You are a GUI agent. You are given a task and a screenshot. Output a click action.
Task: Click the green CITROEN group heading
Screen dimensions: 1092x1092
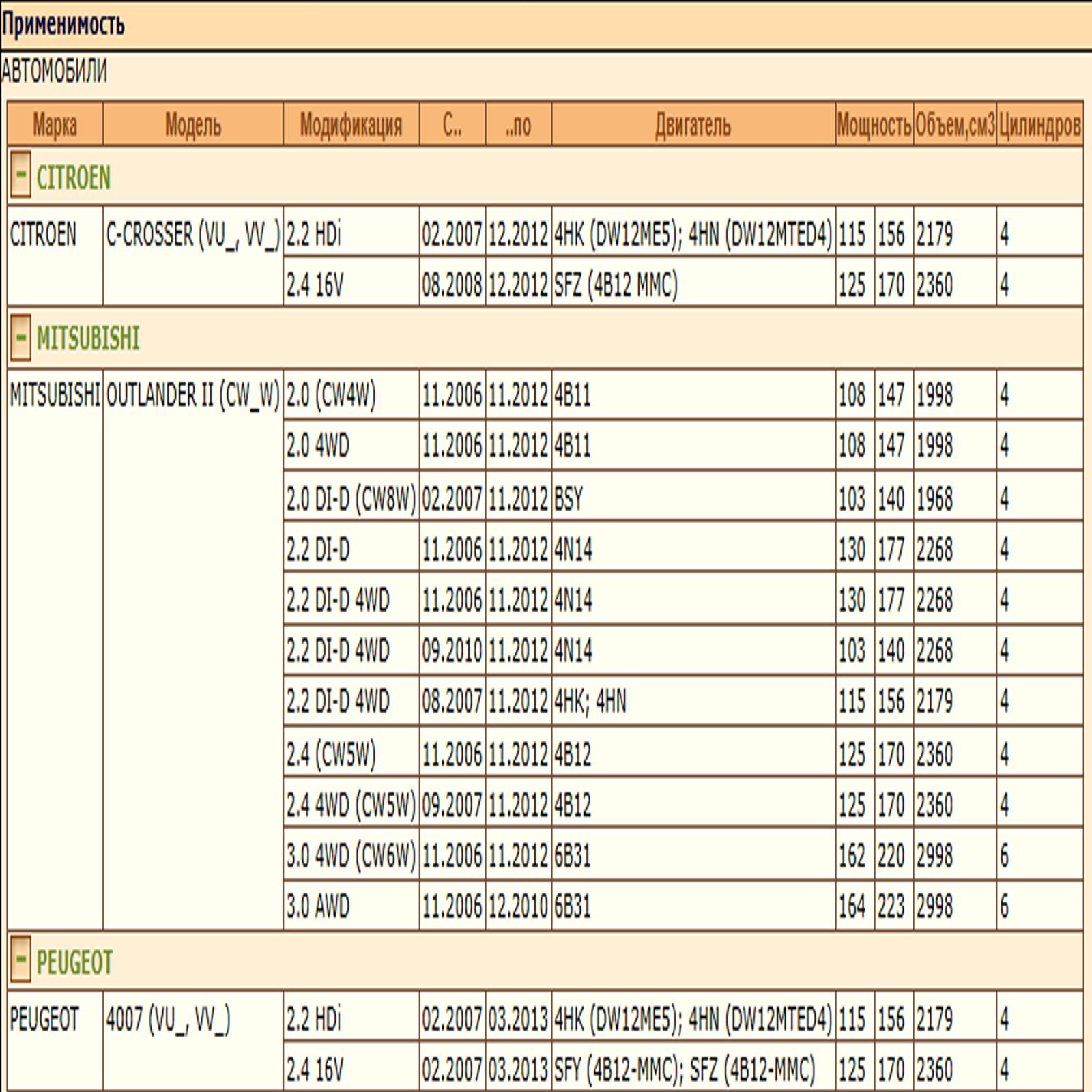73,178
